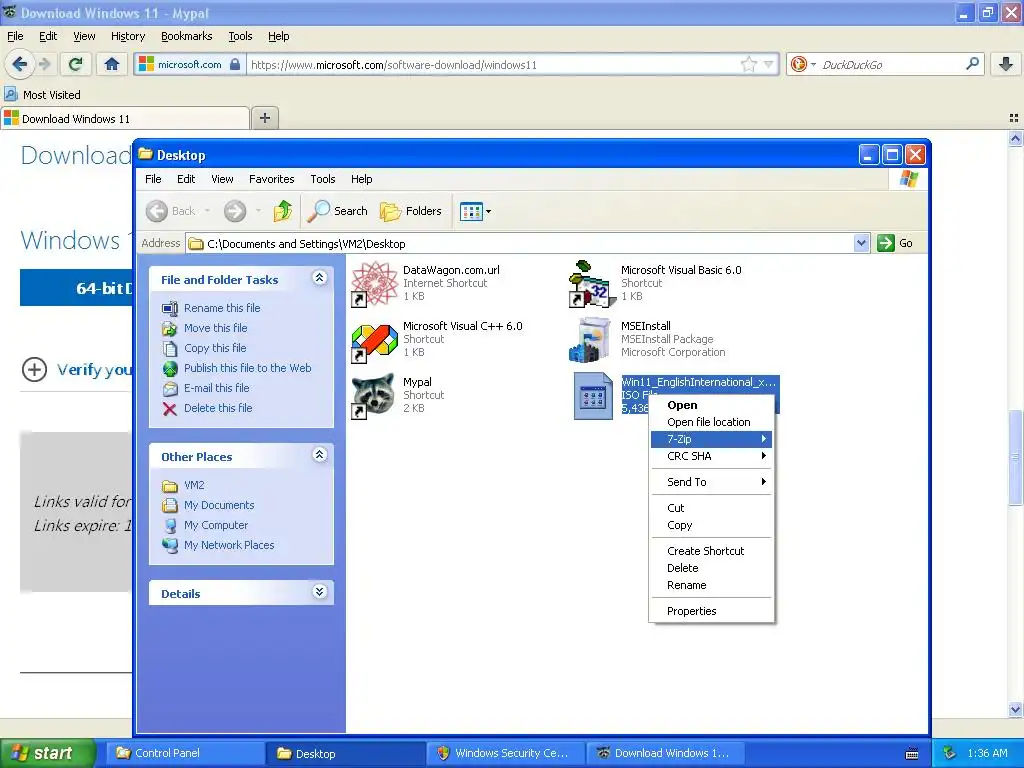Click the Windows start button

click(47, 753)
